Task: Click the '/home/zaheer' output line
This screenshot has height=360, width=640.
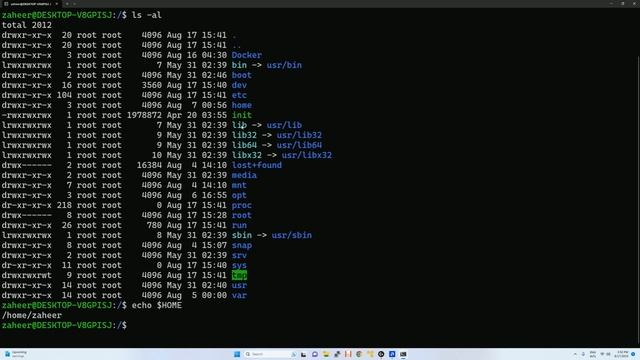Action: pyautogui.click(x=32, y=316)
